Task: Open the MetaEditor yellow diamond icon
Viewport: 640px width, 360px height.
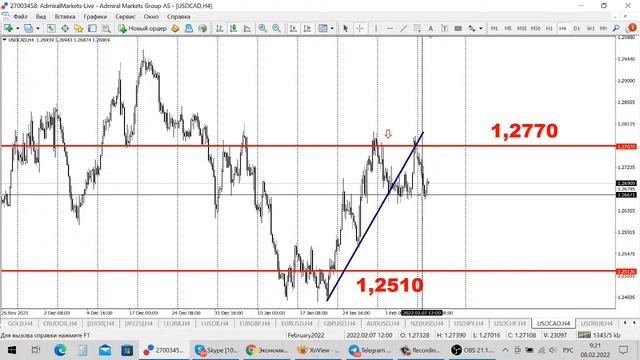Action: point(175,28)
